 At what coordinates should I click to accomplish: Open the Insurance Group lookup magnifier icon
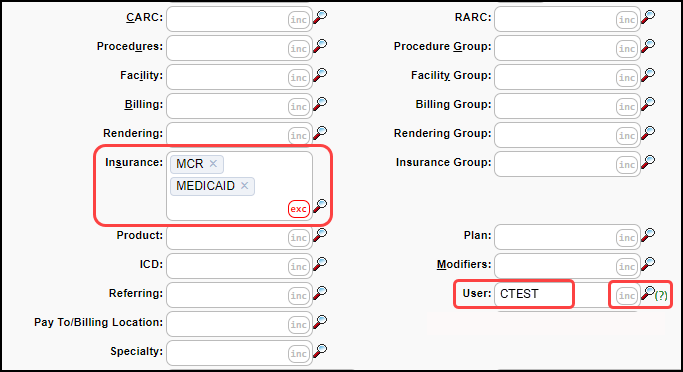point(648,162)
